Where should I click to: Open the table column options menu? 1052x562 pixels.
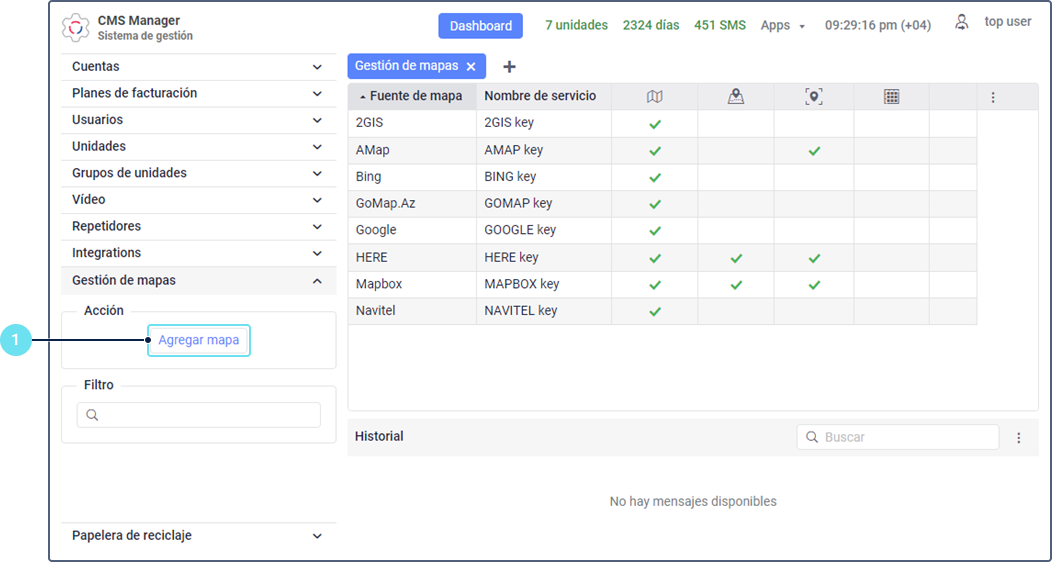point(992,97)
